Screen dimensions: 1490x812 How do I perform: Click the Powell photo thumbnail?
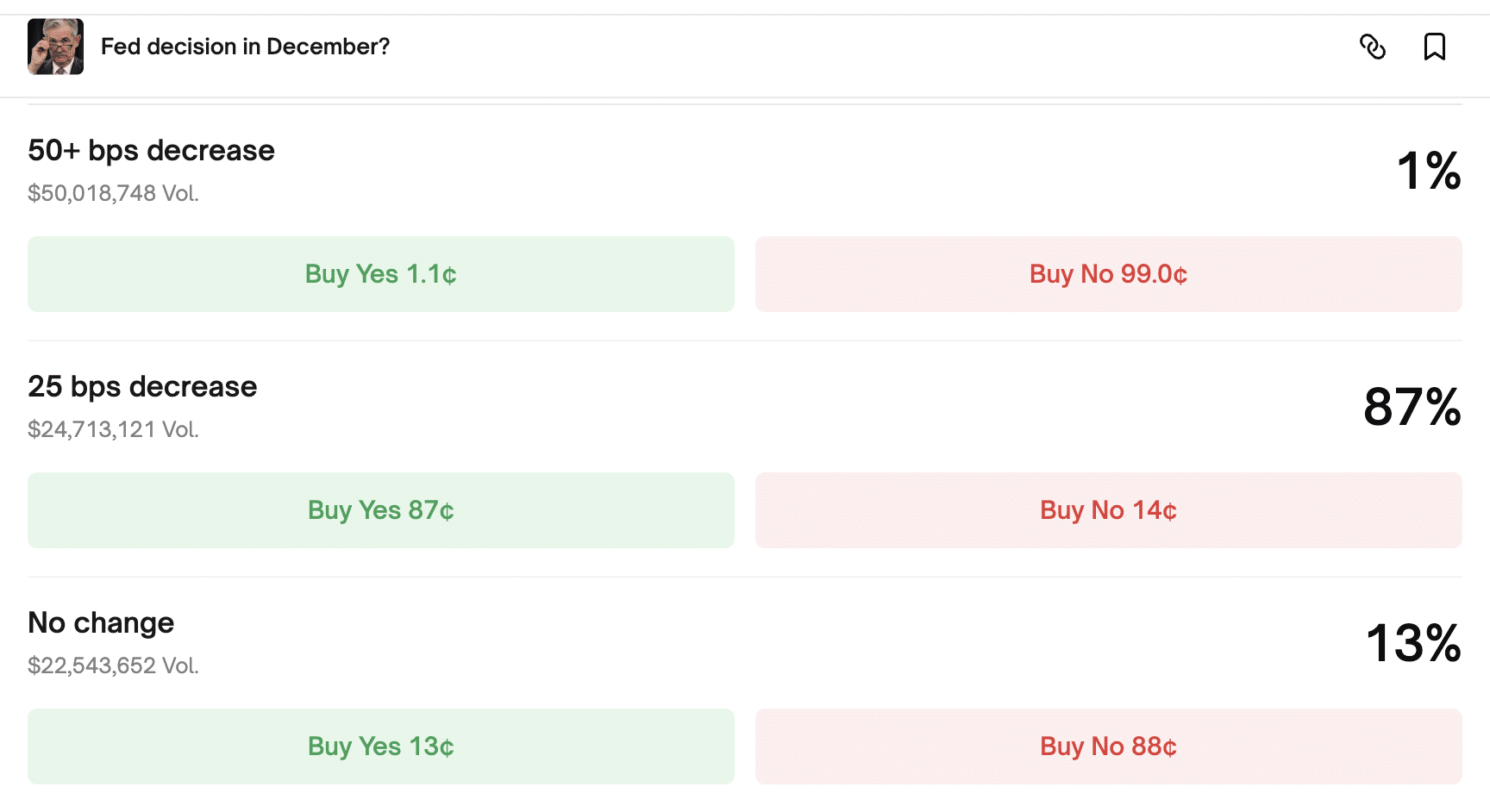click(55, 47)
